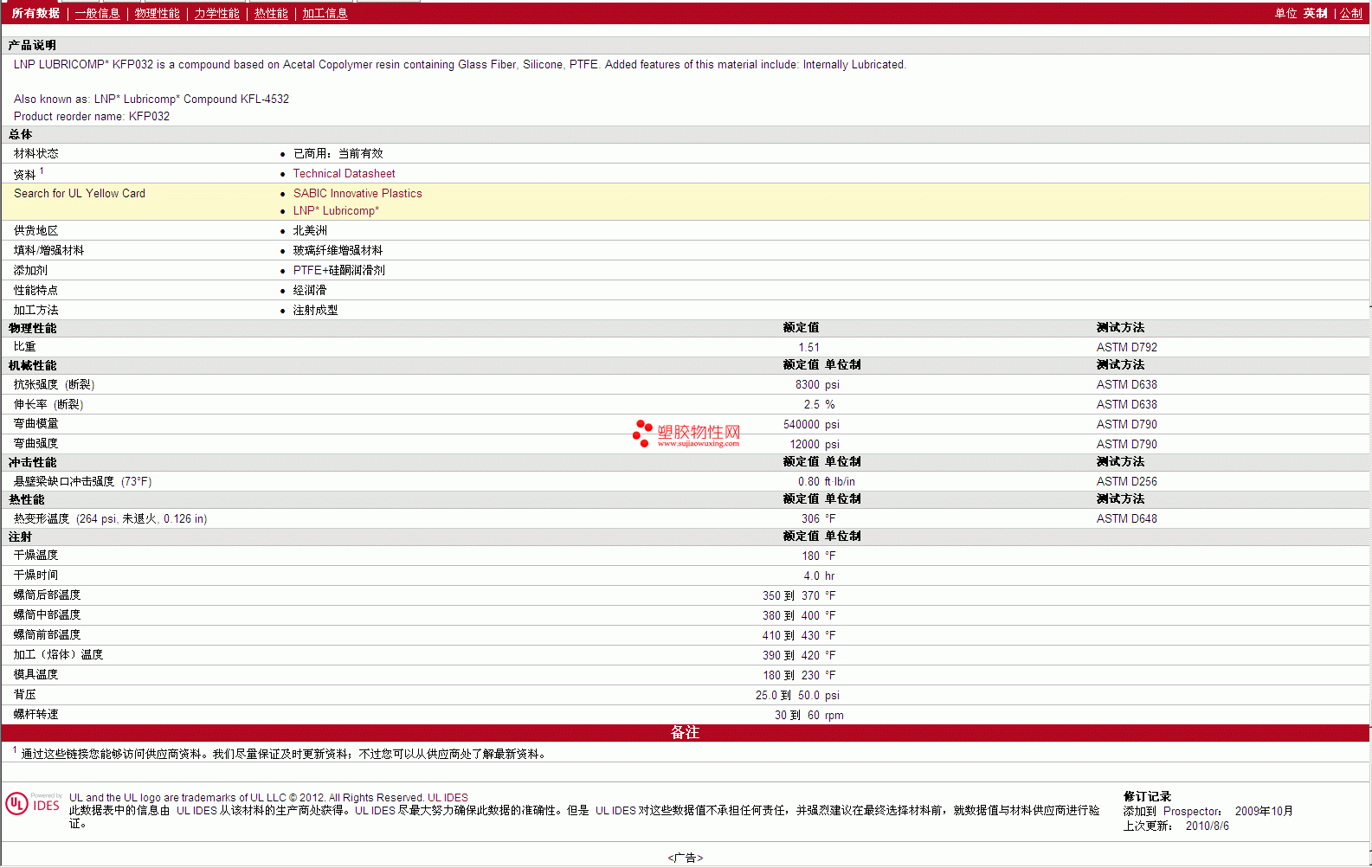The width and height of the screenshot is (1372, 868).
Task: Click the 干燥时间 row label
Action: (x=35, y=575)
